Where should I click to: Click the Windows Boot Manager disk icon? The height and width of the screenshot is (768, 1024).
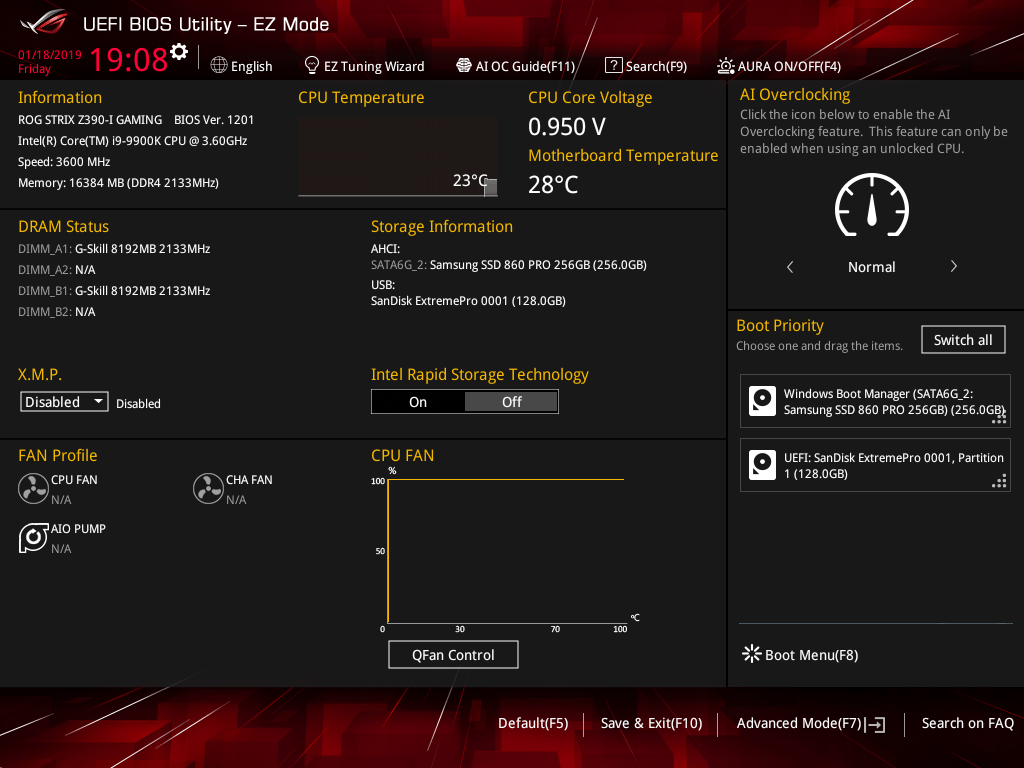pos(762,401)
